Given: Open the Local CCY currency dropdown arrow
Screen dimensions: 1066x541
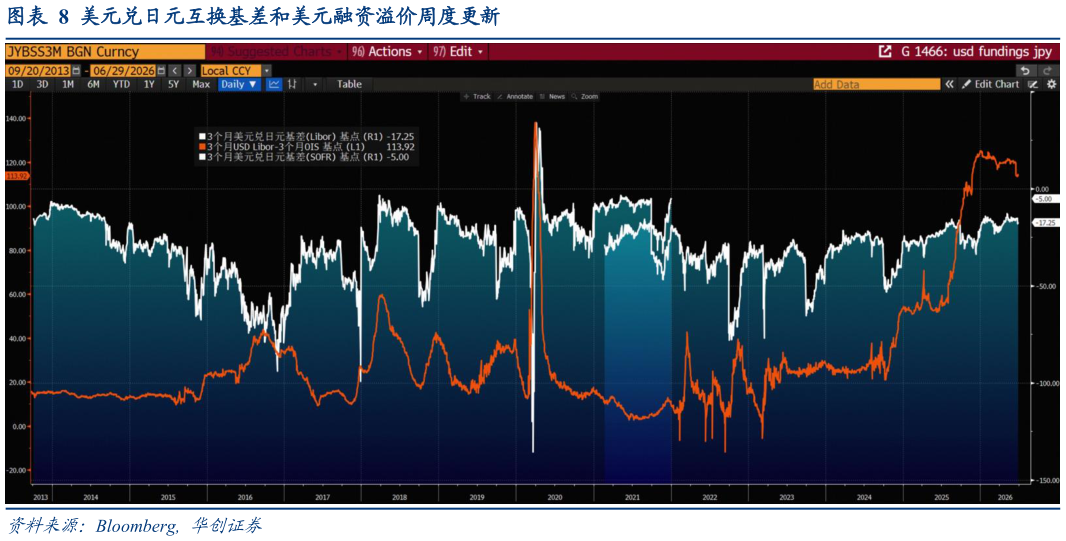Looking at the screenshot, I should 266,71.
